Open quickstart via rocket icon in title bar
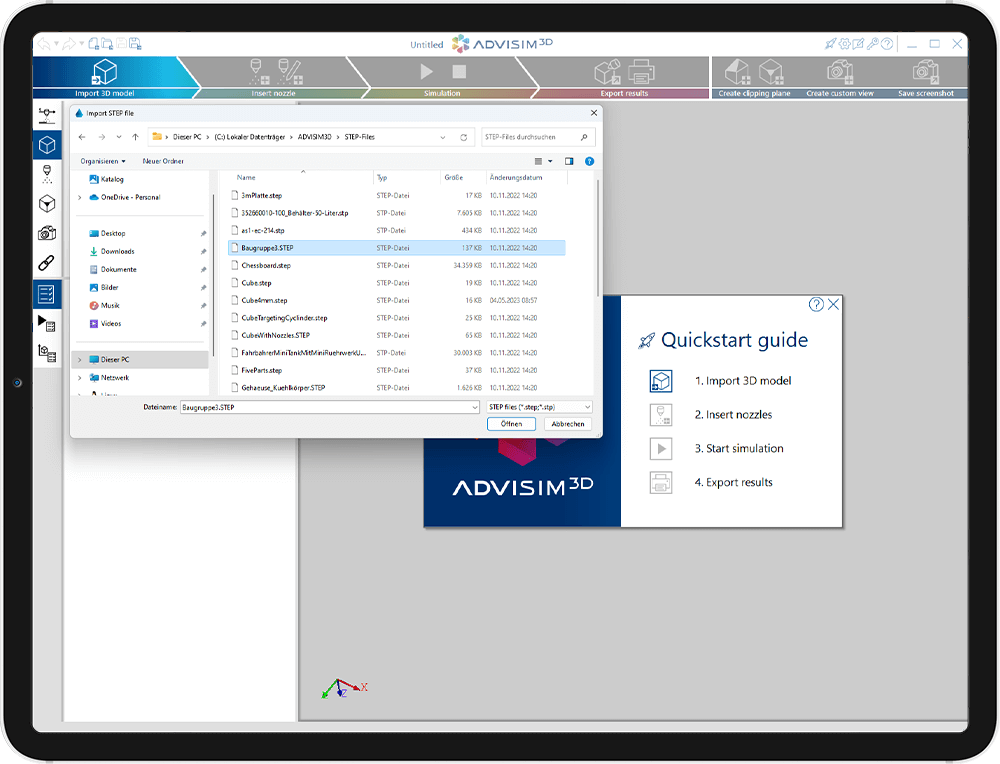 [x=830, y=44]
